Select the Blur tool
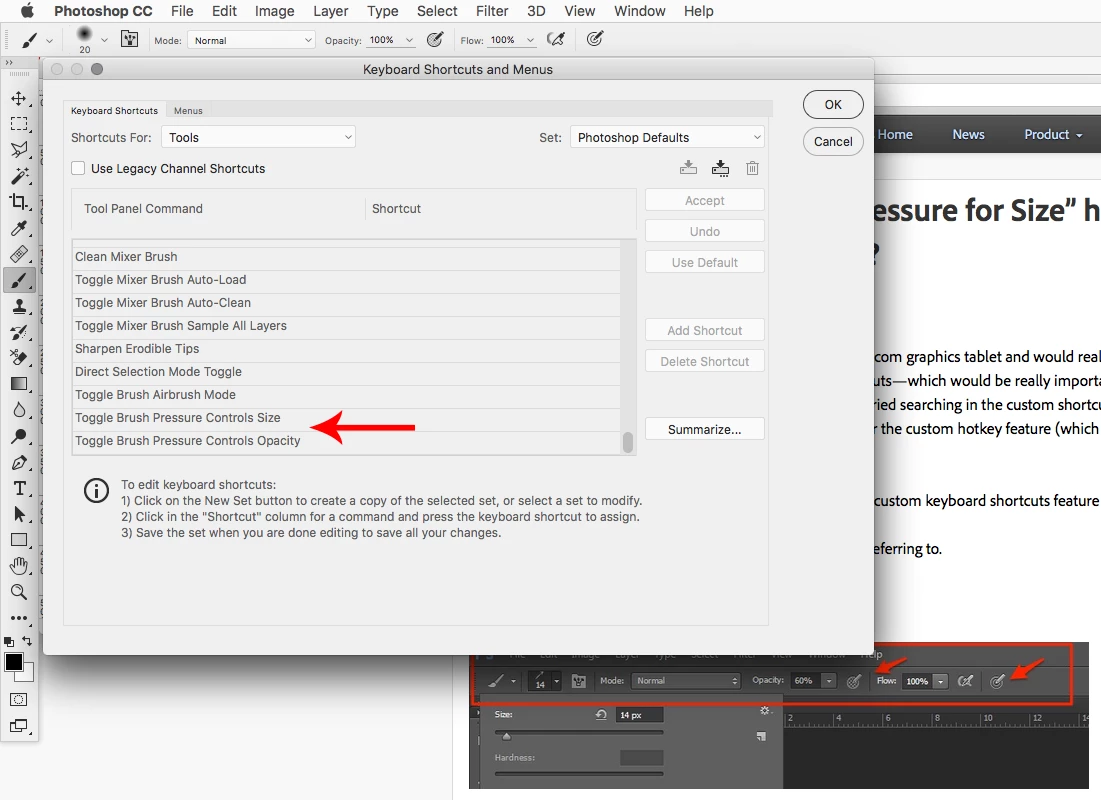The width and height of the screenshot is (1101, 800). coord(19,409)
